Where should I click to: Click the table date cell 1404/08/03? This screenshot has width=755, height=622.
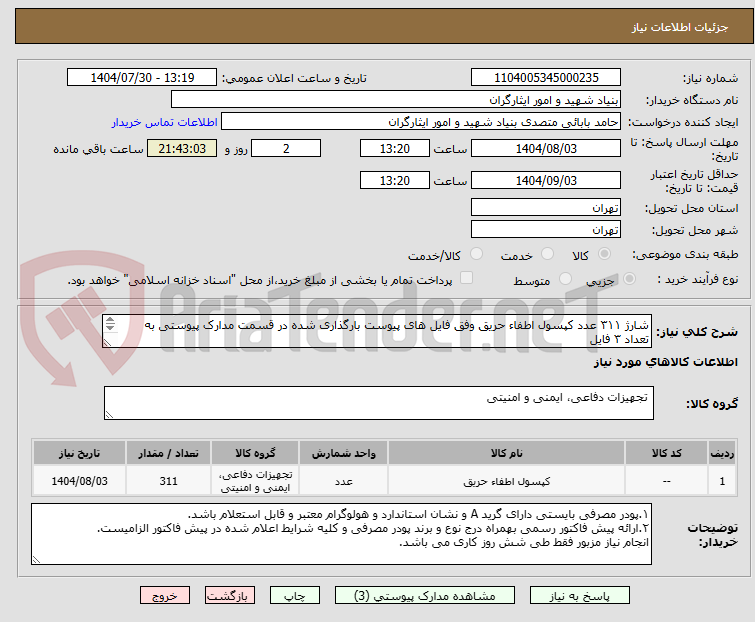click(79, 481)
